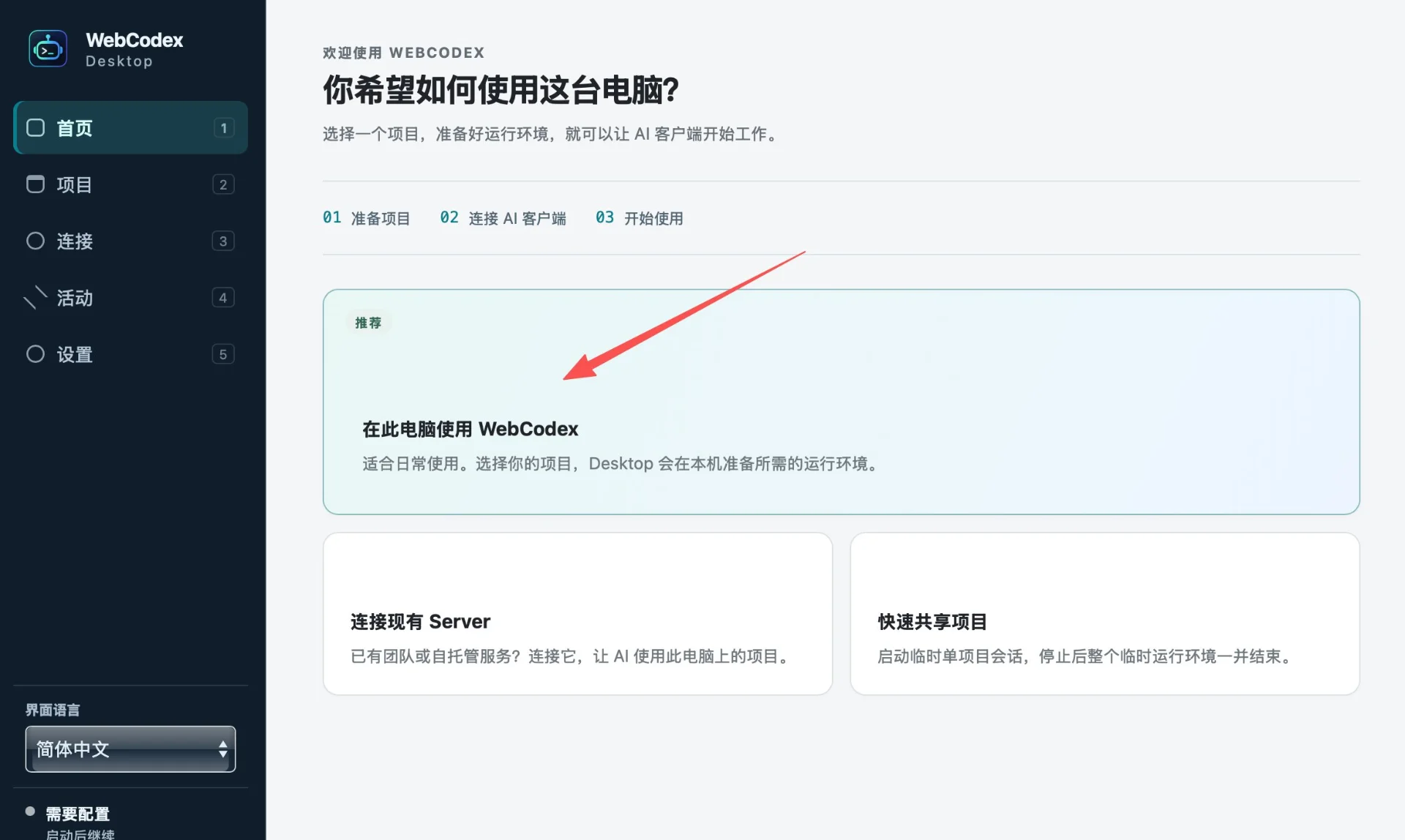This screenshot has height=840, width=1405.
Task: Choose the 在此电脑使用 WebCodex card
Action: coord(841,402)
